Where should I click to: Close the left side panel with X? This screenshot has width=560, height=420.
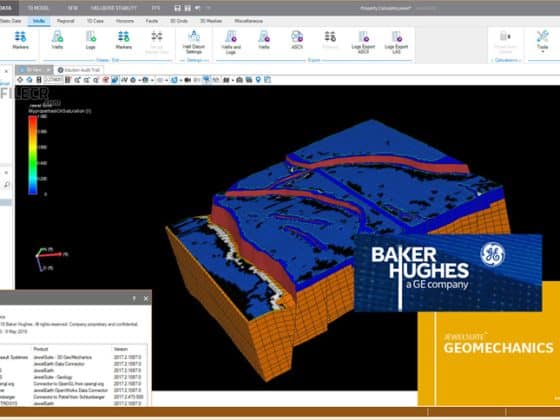click(6, 71)
